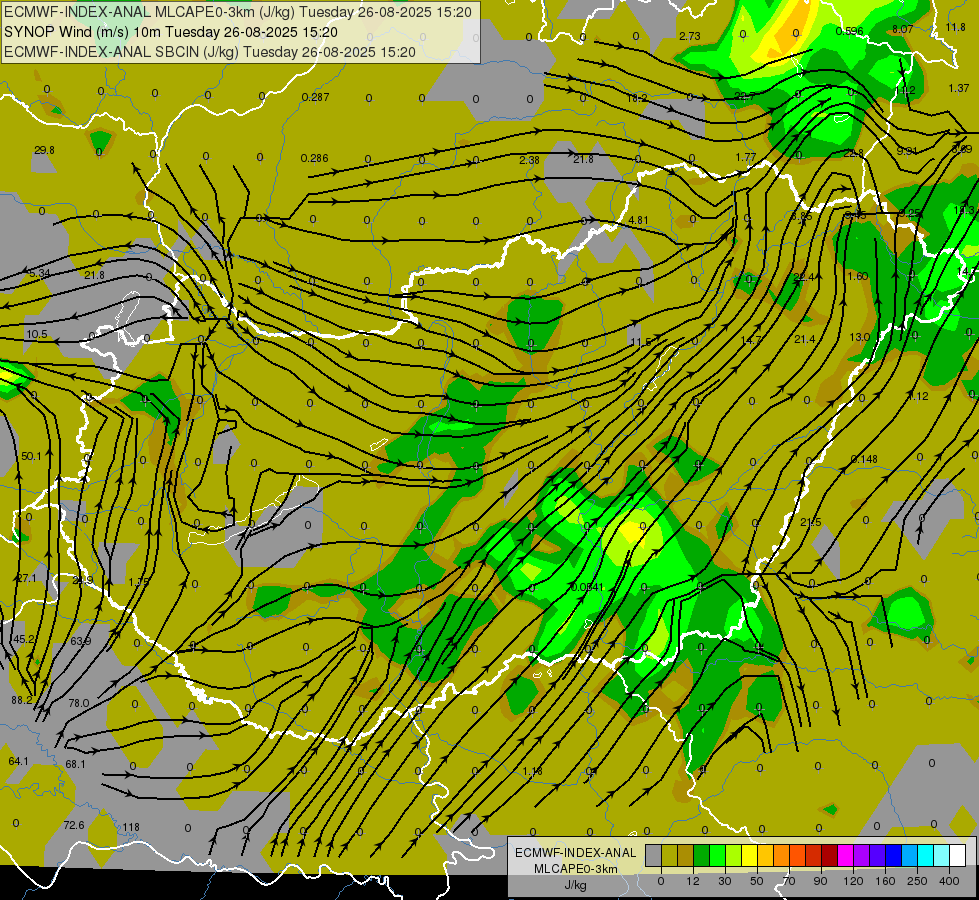Pick the red swatch left of the 90 tick
The height and width of the screenshot is (900, 979).
[x=814, y=855]
